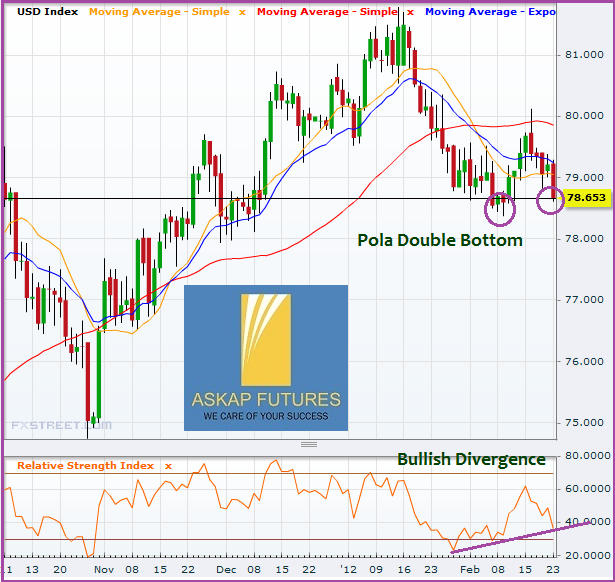Click the Pola Double Bottom annotation
Viewport: 615px width, 582px height.
[x=441, y=241]
